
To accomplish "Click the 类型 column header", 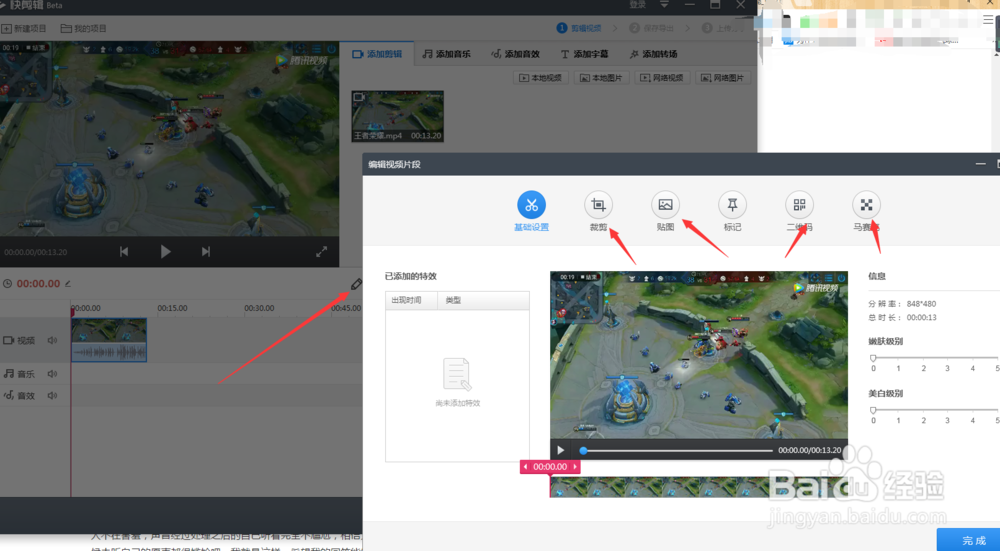I will pyautogui.click(x=483, y=300).
